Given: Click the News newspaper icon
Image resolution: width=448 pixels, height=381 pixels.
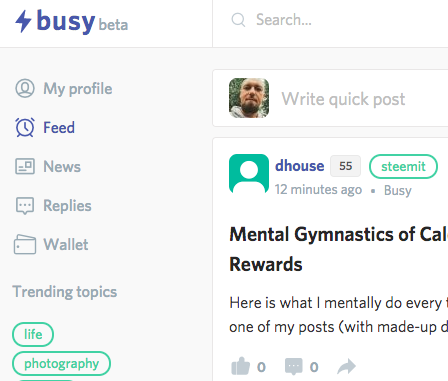Looking at the screenshot, I should tap(25, 166).
